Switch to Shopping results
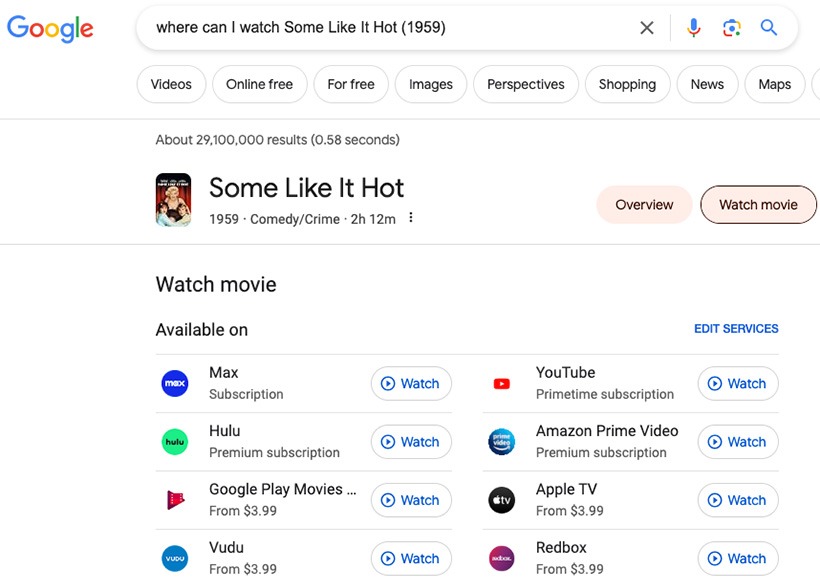 click(x=627, y=84)
